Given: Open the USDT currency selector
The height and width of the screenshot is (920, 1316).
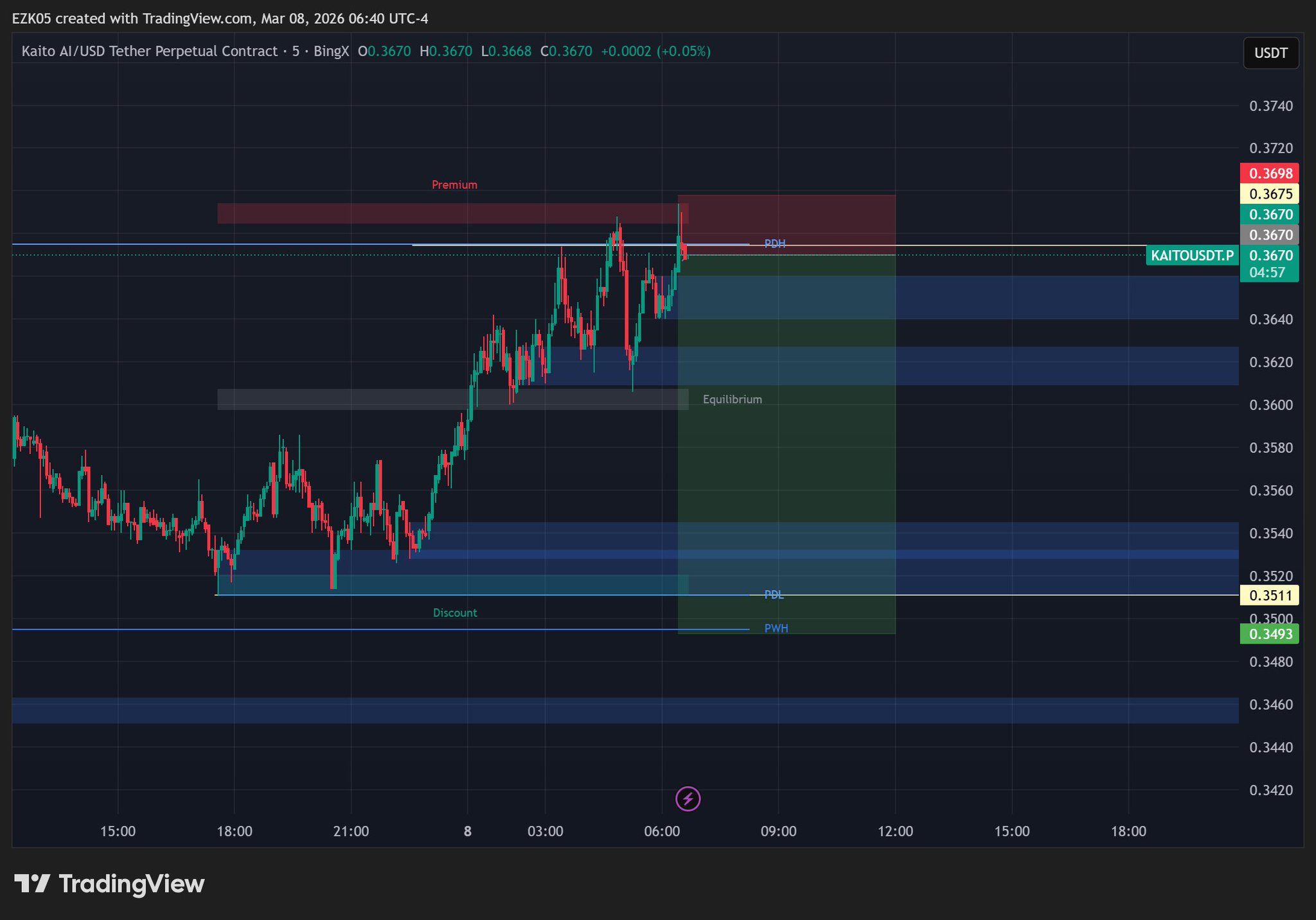Looking at the screenshot, I should (x=1270, y=53).
